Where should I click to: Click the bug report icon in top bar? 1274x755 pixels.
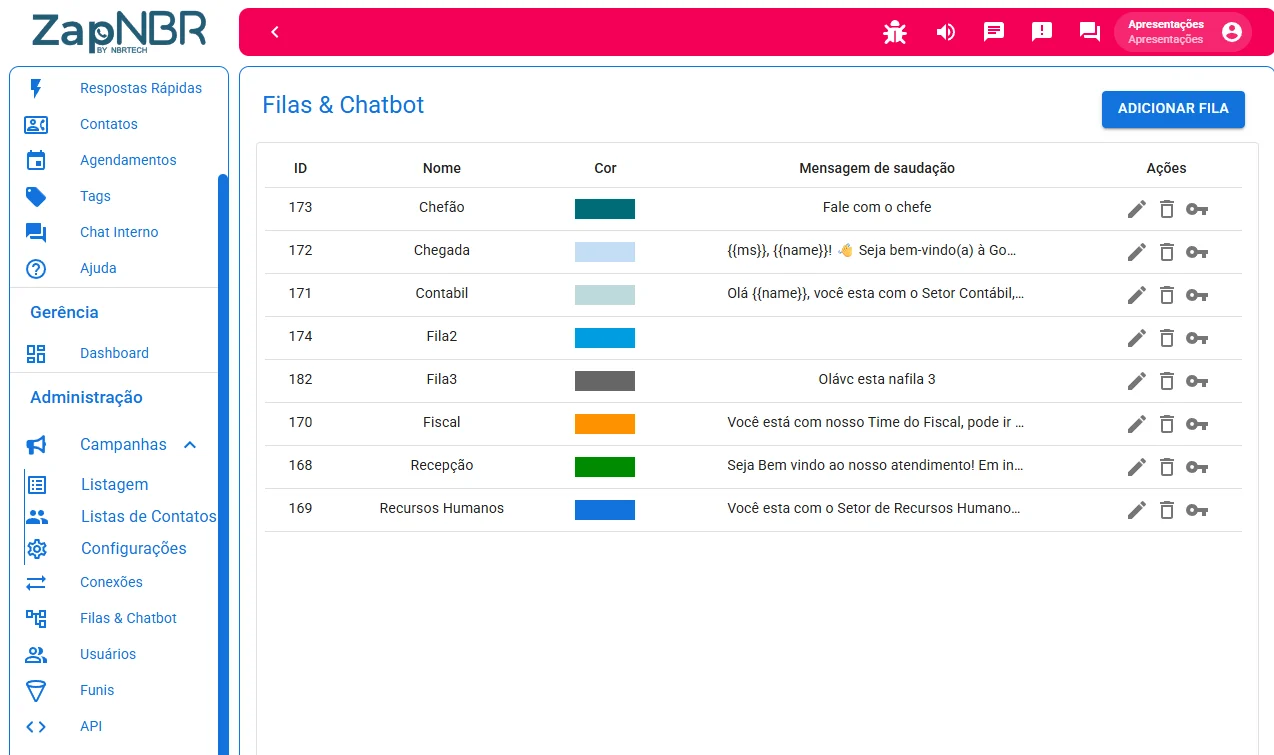click(895, 32)
